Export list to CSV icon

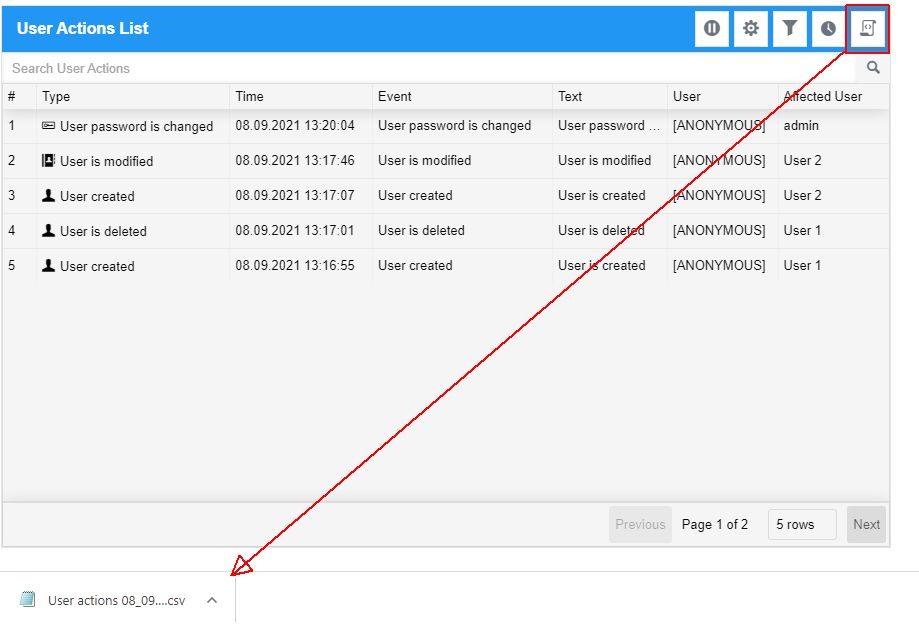click(867, 28)
